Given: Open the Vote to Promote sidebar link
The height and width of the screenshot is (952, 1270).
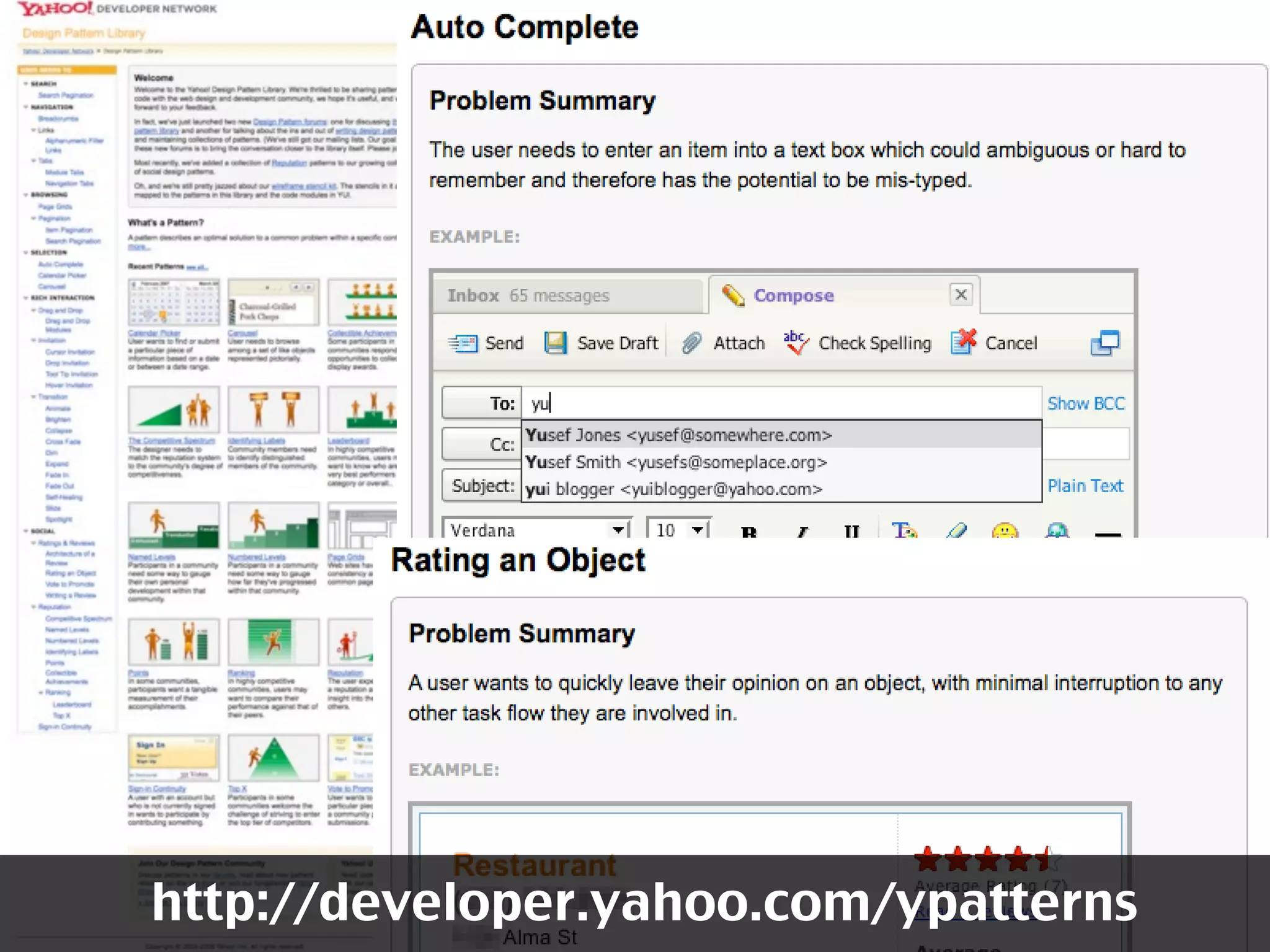Looking at the screenshot, I should pyautogui.click(x=69, y=584).
